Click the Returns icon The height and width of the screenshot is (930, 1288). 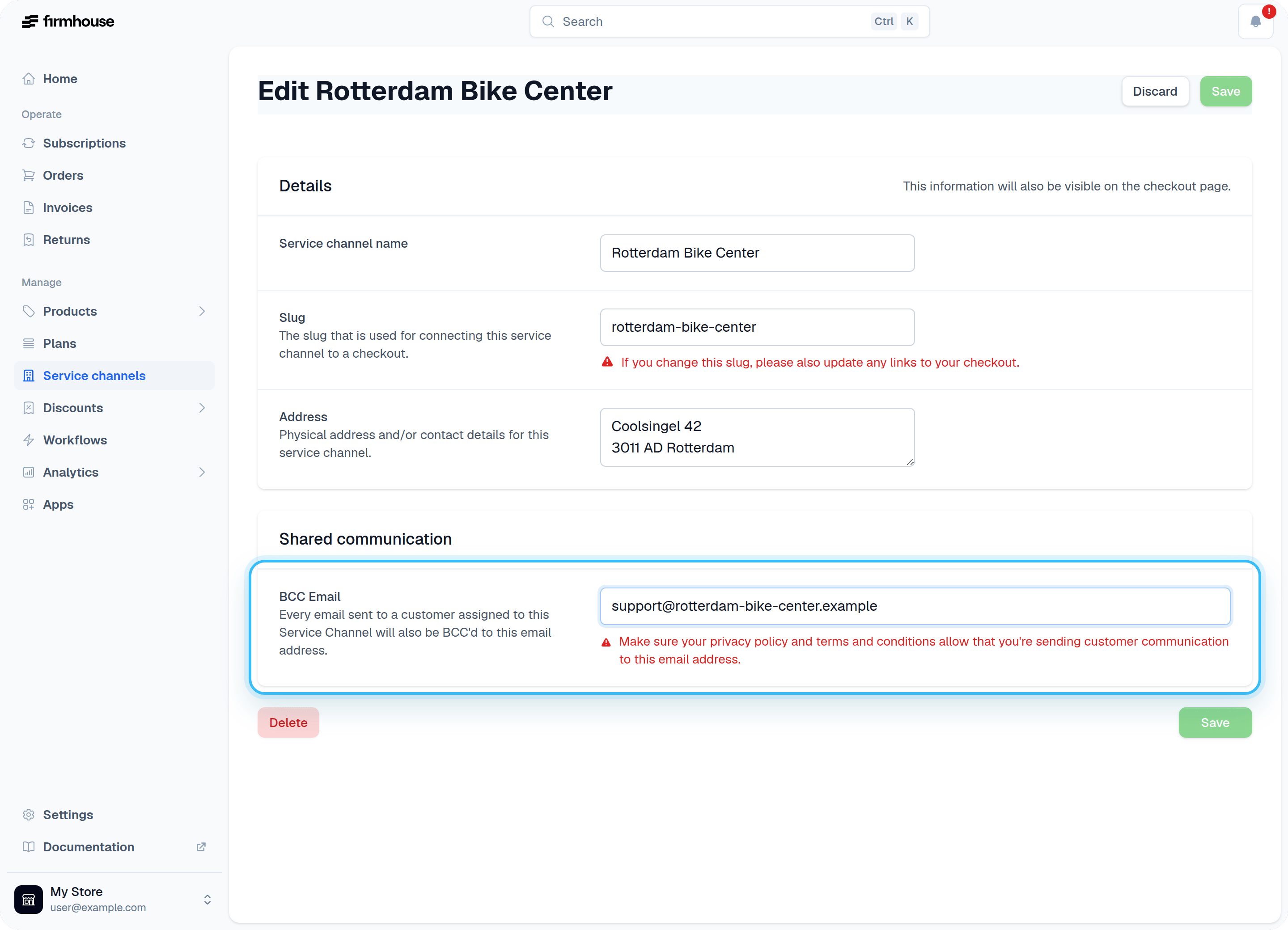pyautogui.click(x=28, y=240)
